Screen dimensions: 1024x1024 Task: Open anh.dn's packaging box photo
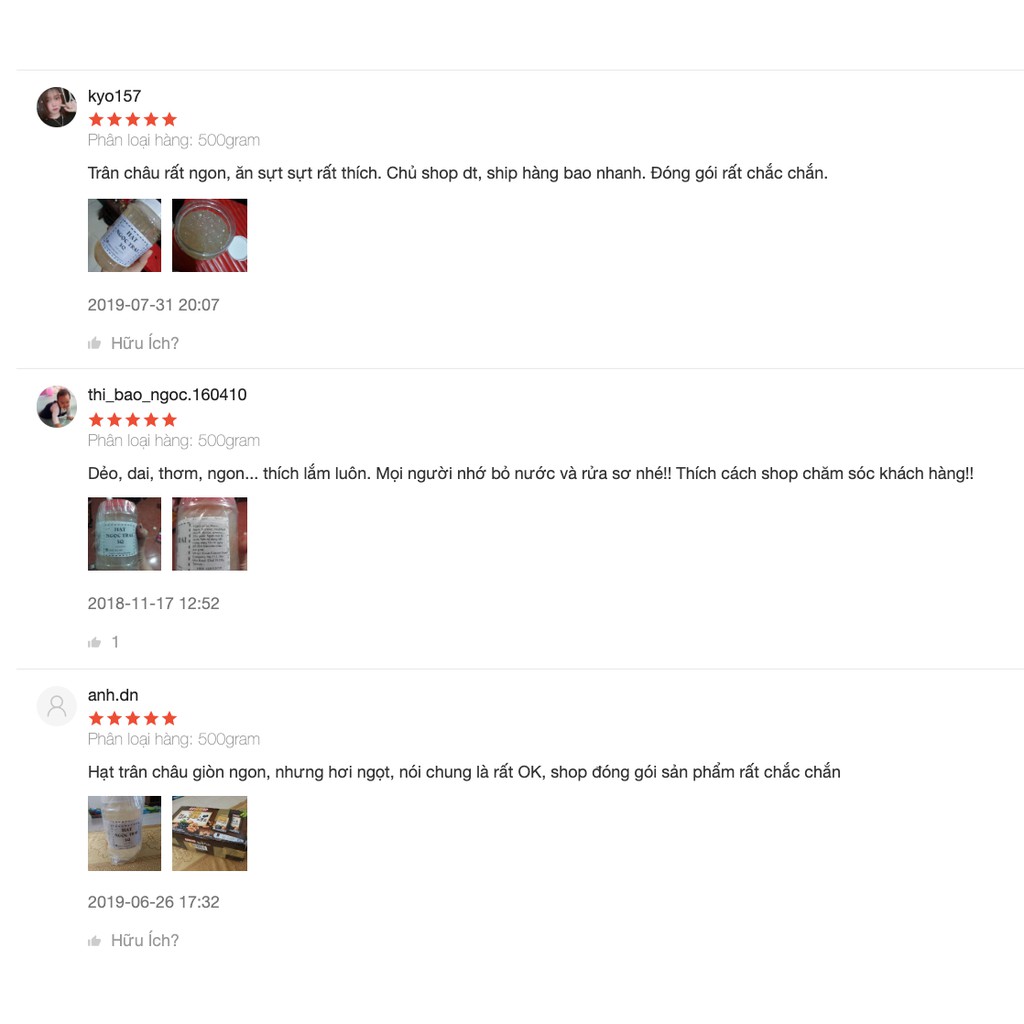210,833
